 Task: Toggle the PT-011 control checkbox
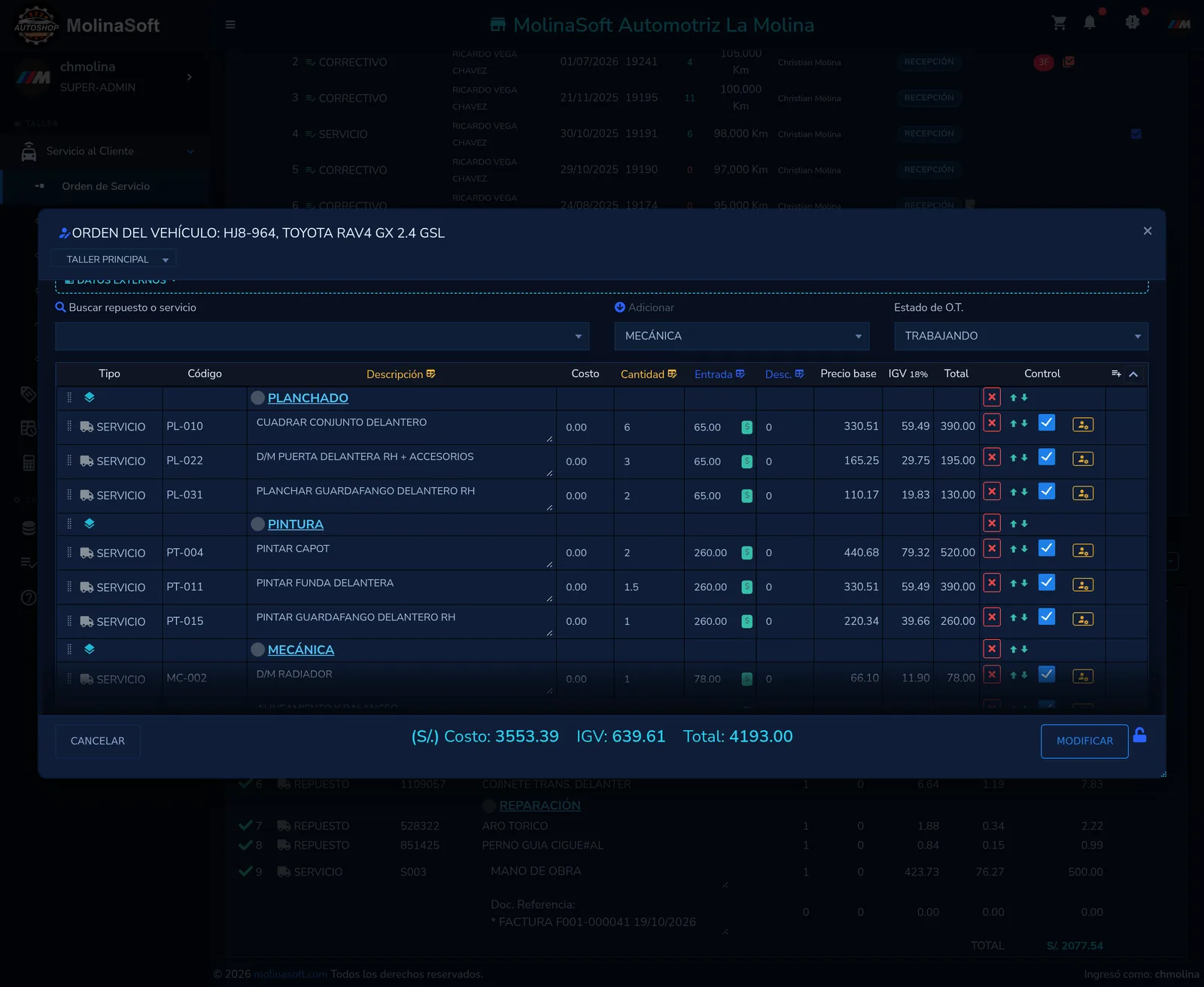click(x=1047, y=583)
